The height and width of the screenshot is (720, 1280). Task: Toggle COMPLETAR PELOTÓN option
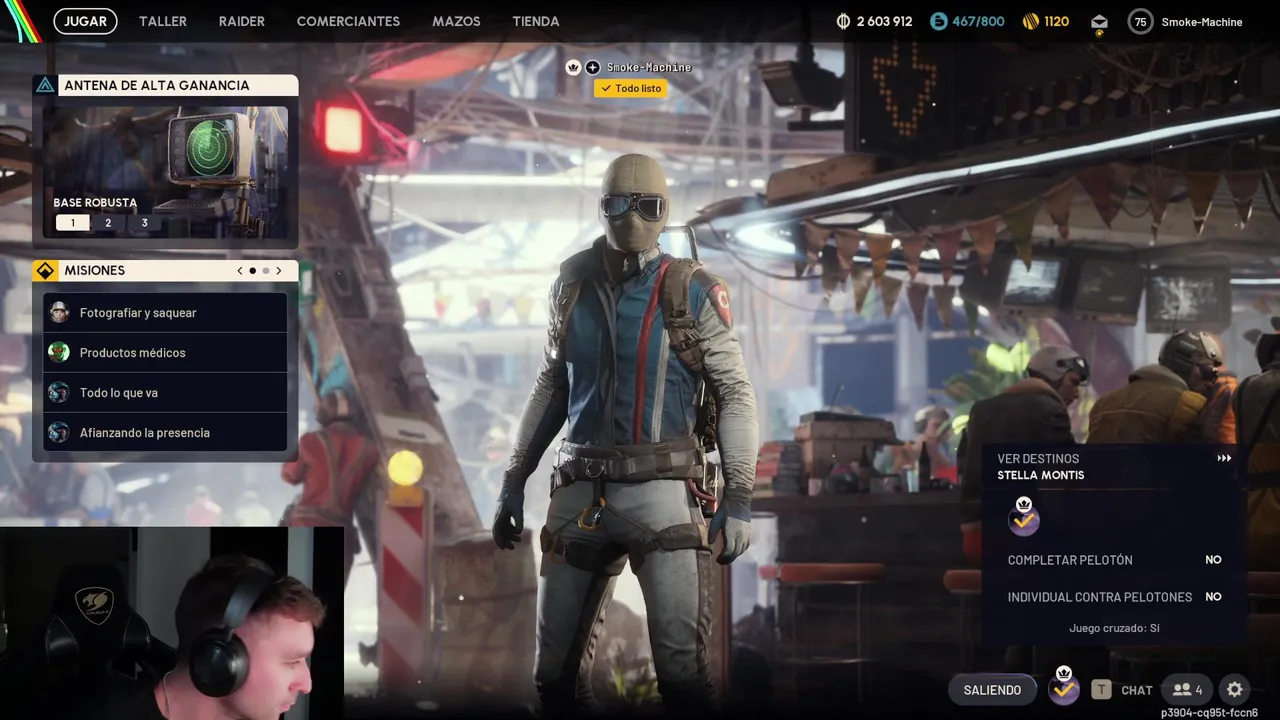[x=1114, y=560]
